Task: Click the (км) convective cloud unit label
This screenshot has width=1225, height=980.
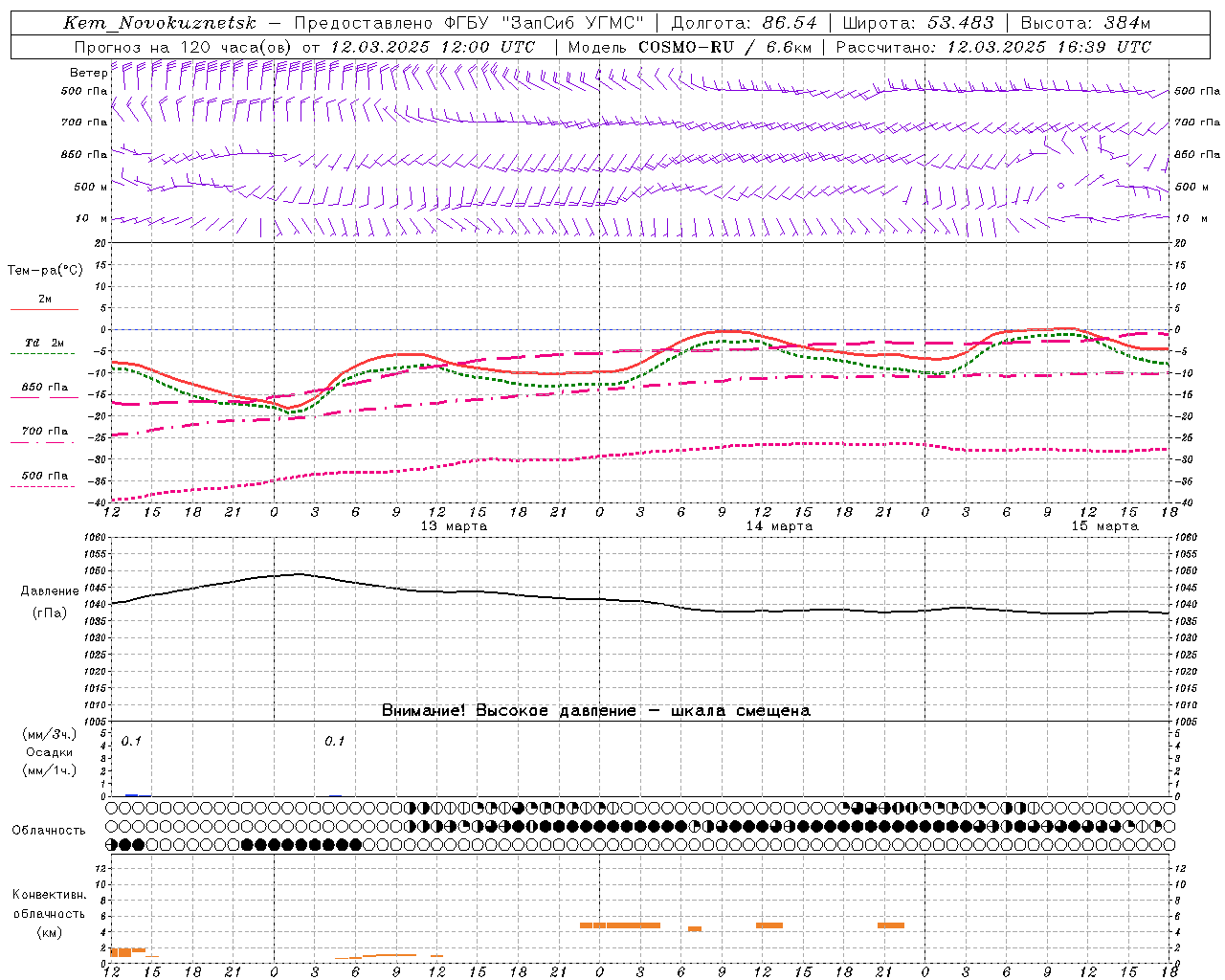Action: point(49,932)
